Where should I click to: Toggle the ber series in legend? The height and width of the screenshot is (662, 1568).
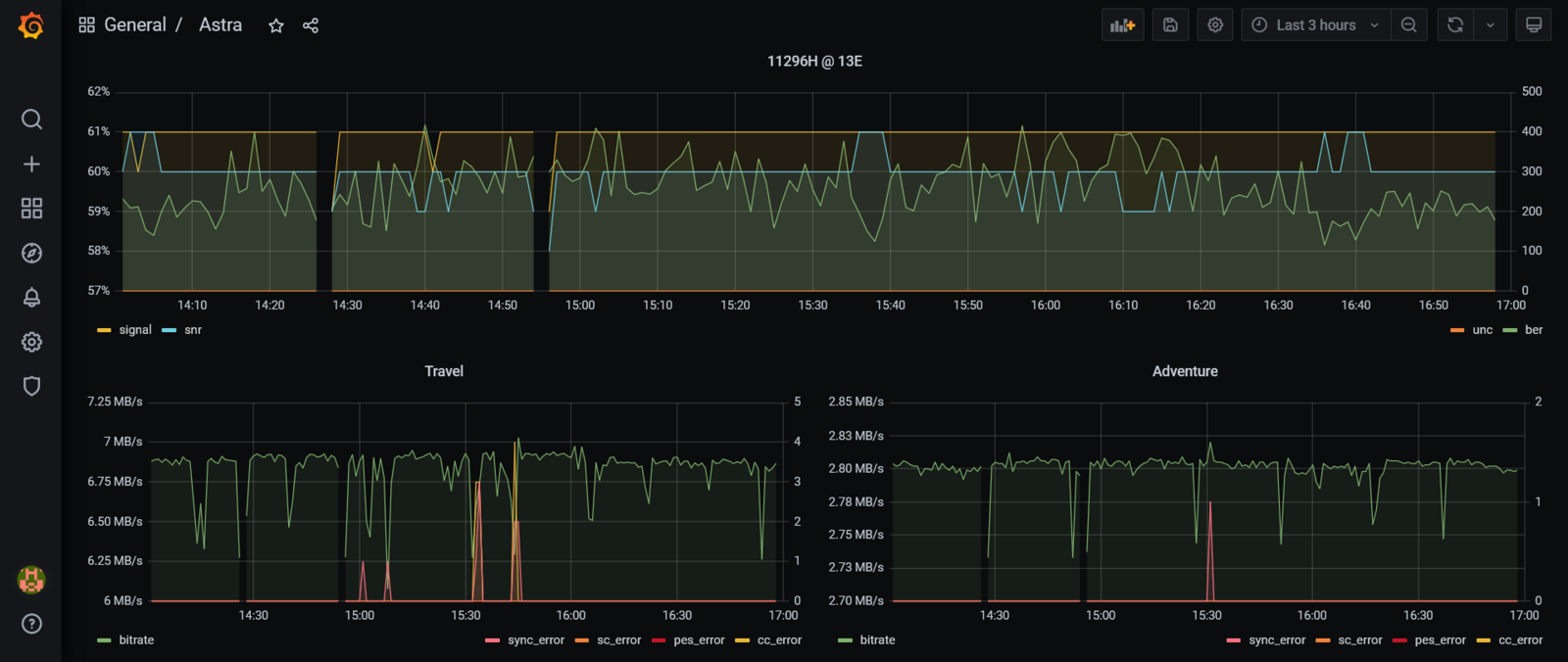tap(1534, 330)
